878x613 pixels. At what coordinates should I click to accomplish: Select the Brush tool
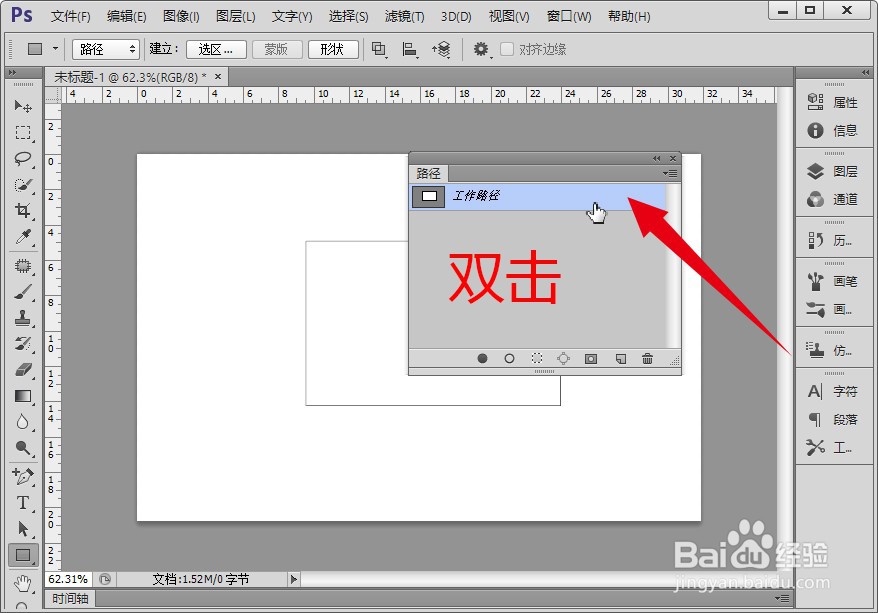(x=23, y=292)
